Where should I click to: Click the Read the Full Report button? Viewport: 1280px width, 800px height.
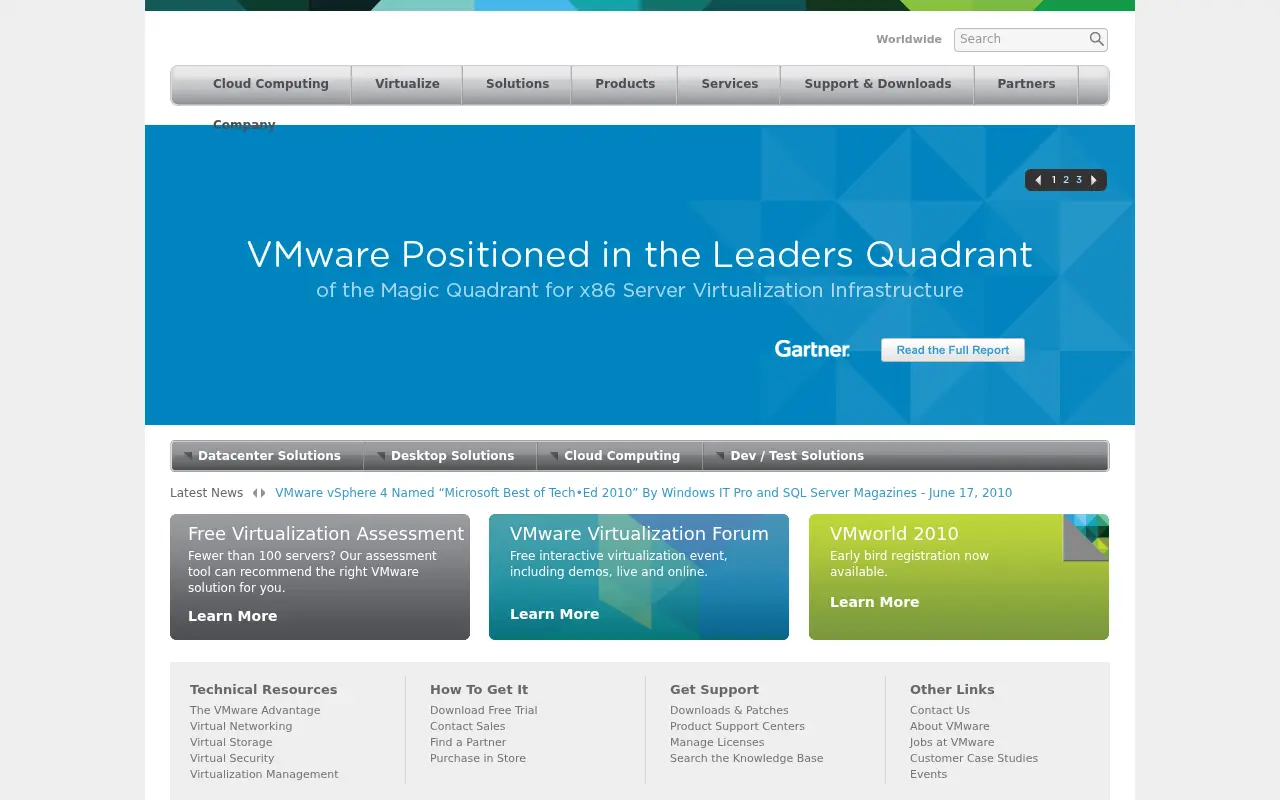pos(953,350)
